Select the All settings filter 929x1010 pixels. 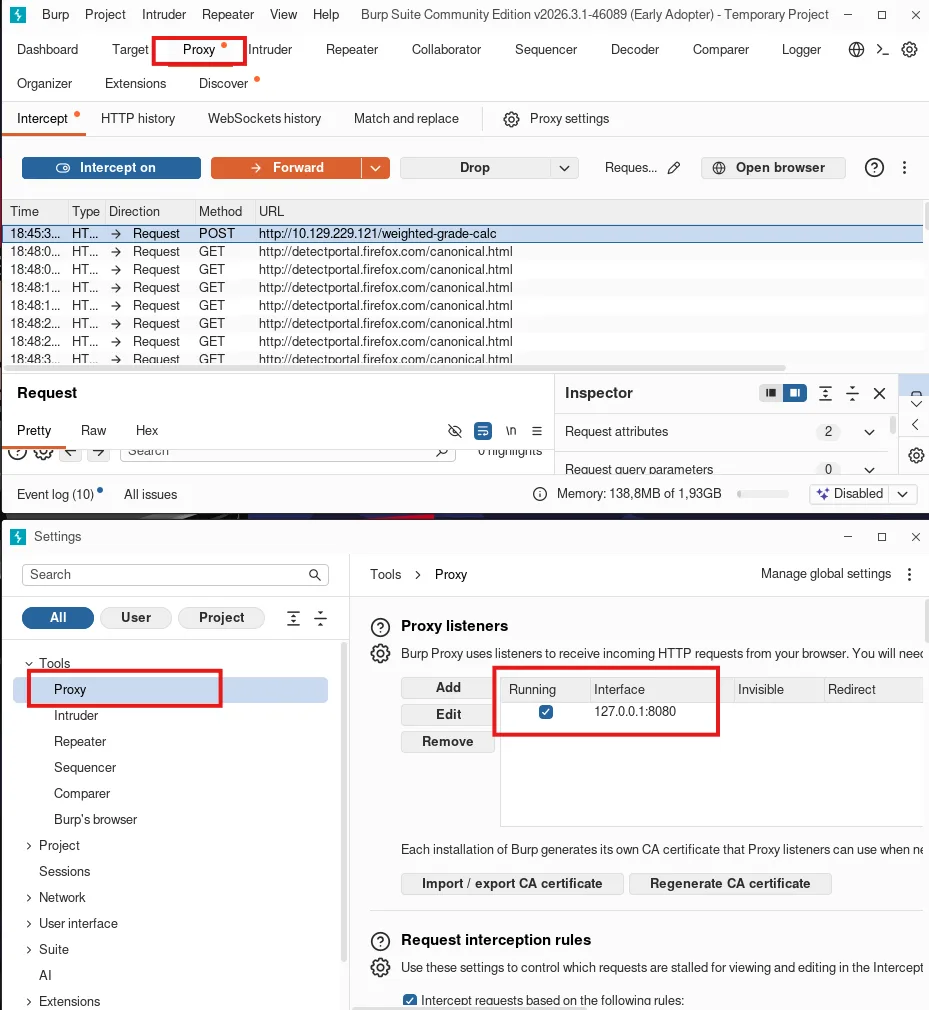click(x=58, y=618)
